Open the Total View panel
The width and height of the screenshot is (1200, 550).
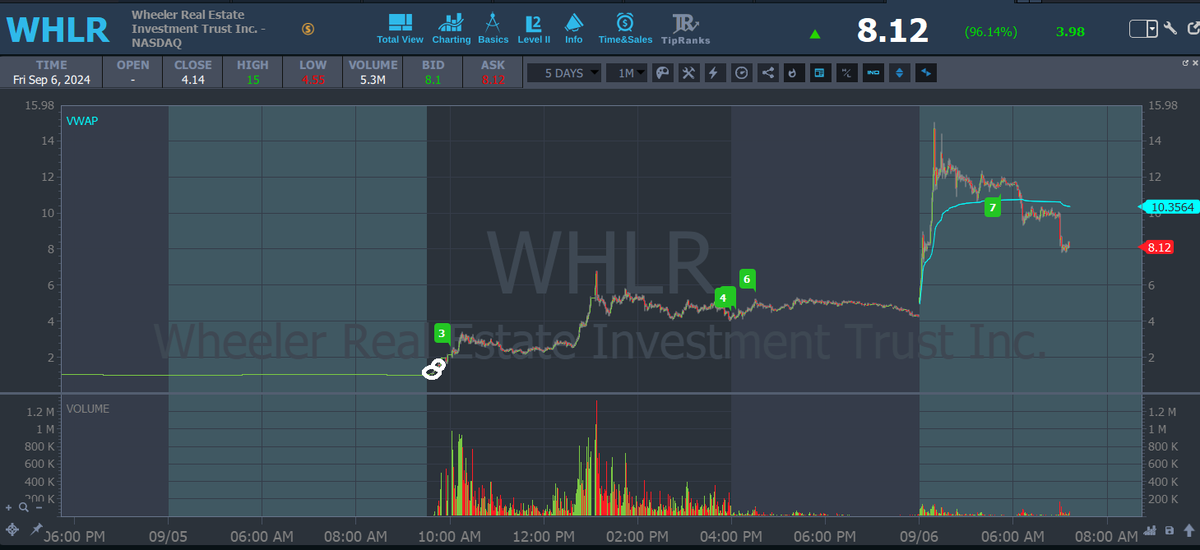tap(400, 29)
